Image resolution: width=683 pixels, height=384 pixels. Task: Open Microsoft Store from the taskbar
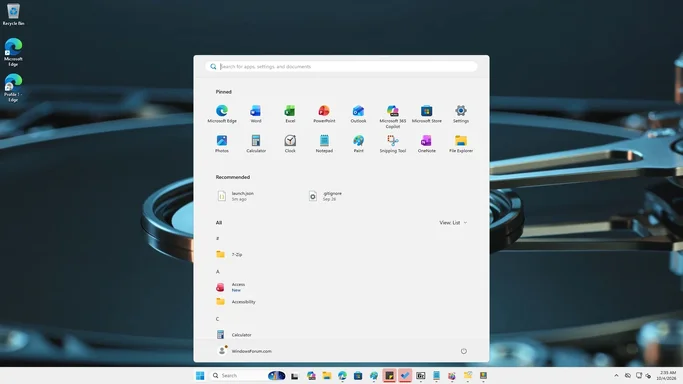(x=358, y=375)
